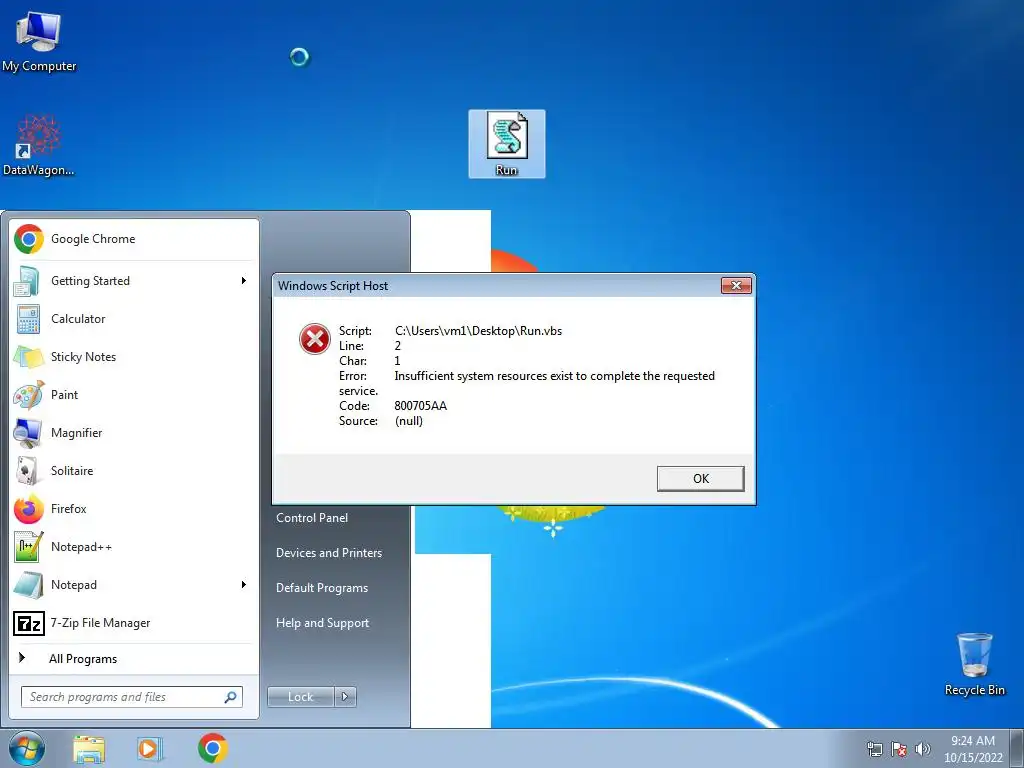Image resolution: width=1024 pixels, height=768 pixels.
Task: Click OK in Windows Script Host dialog
Action: click(700, 479)
